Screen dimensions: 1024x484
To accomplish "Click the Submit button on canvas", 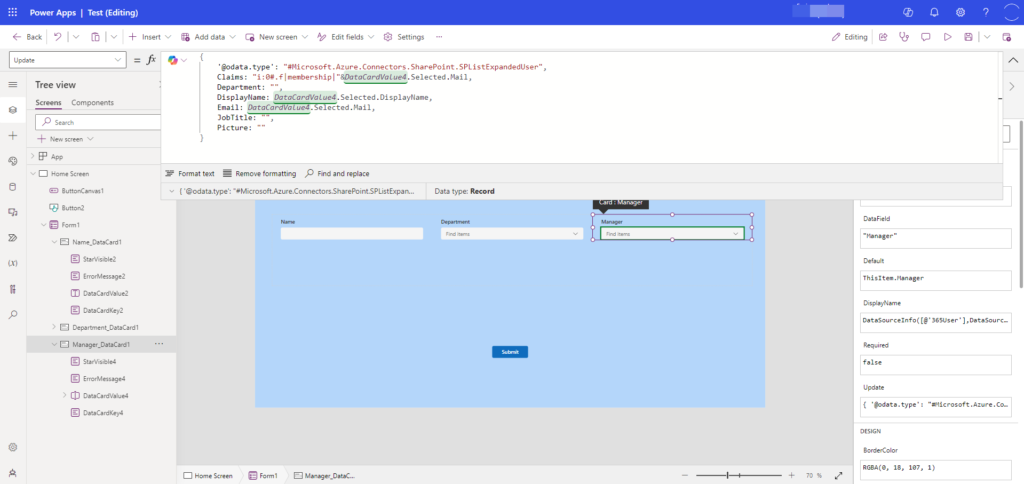I will click(x=509, y=352).
